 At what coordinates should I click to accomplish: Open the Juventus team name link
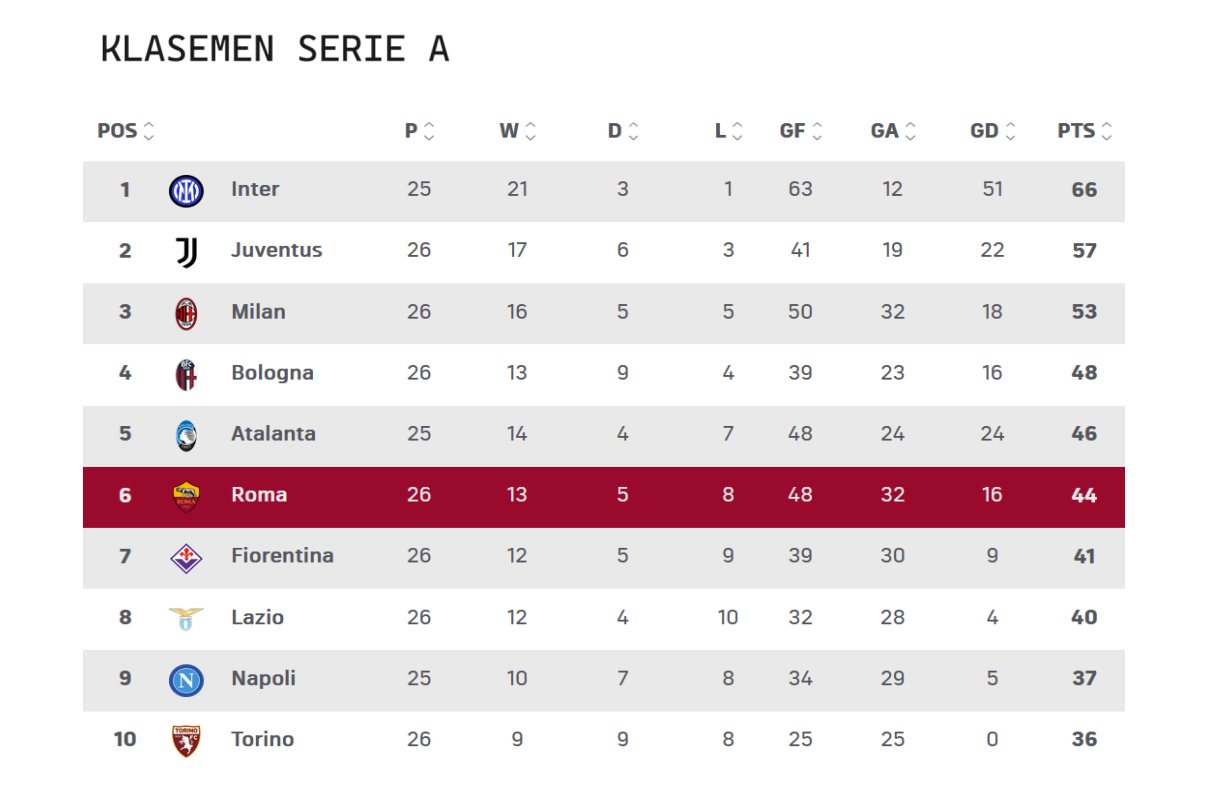coord(276,251)
